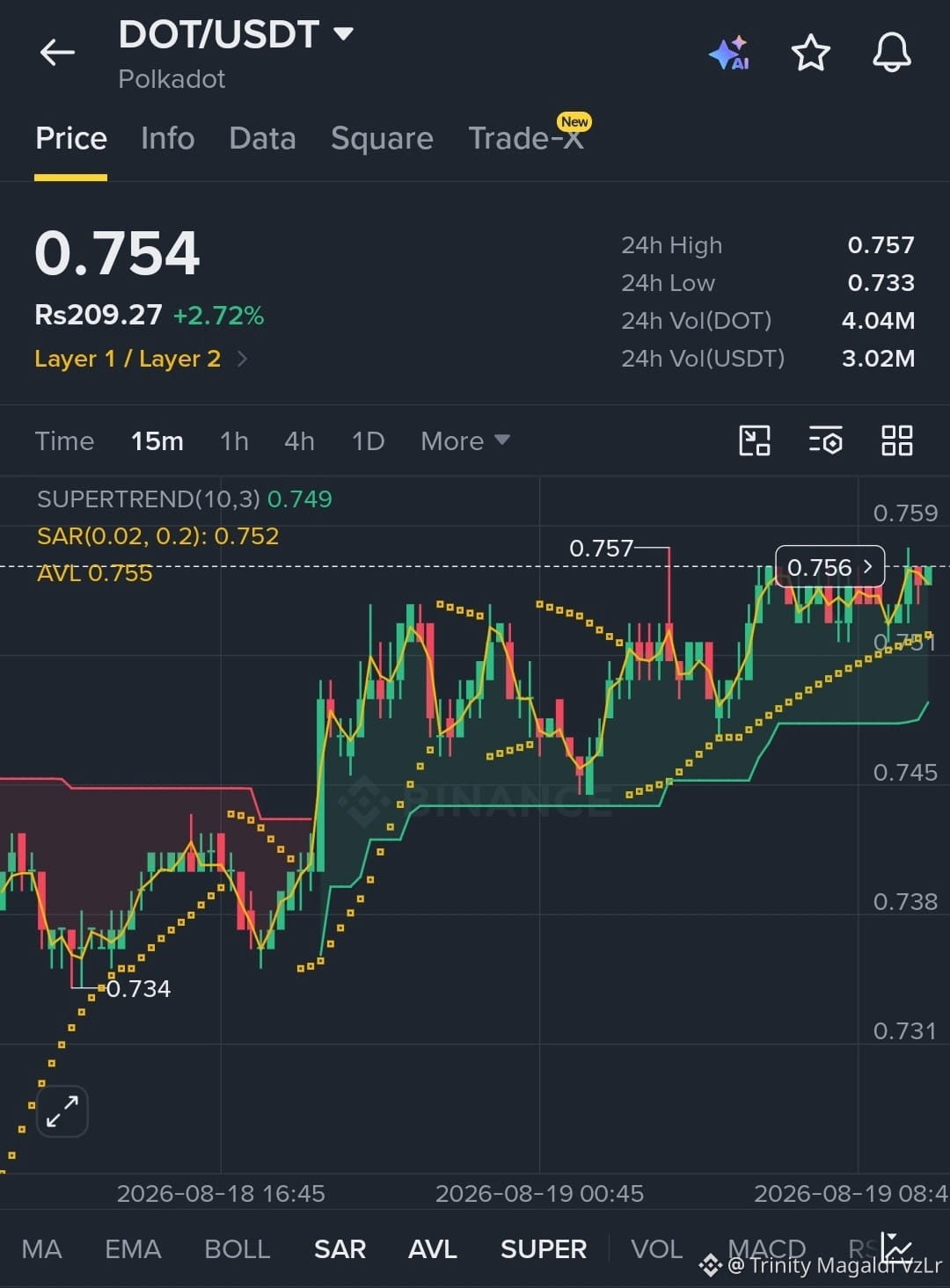Select the Time line chart view
This screenshot has width=950, height=1288.
coord(64,440)
